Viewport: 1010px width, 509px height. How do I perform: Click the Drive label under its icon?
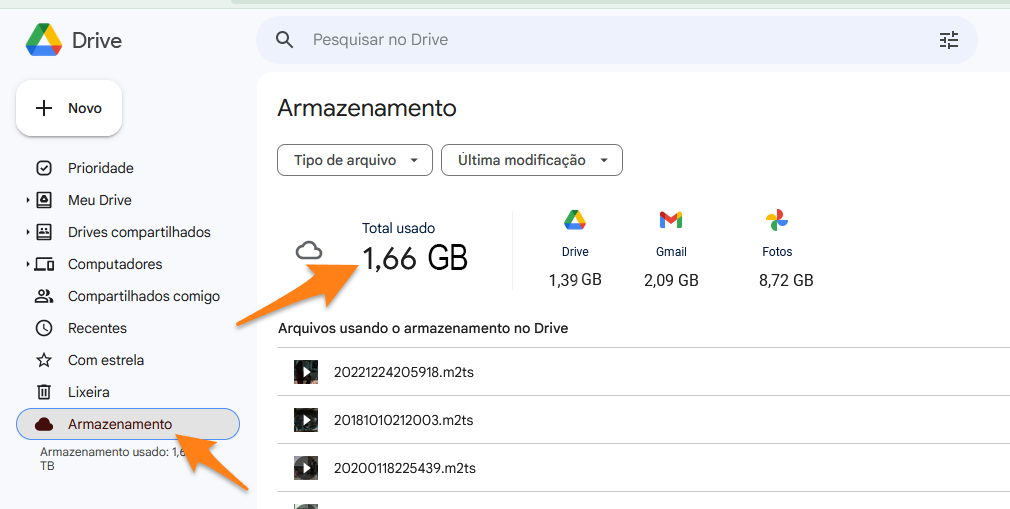point(575,252)
